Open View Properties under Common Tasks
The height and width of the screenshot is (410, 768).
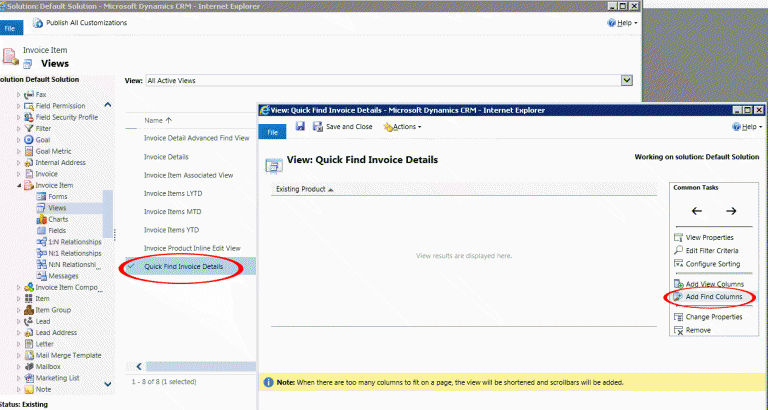pyautogui.click(x=704, y=238)
